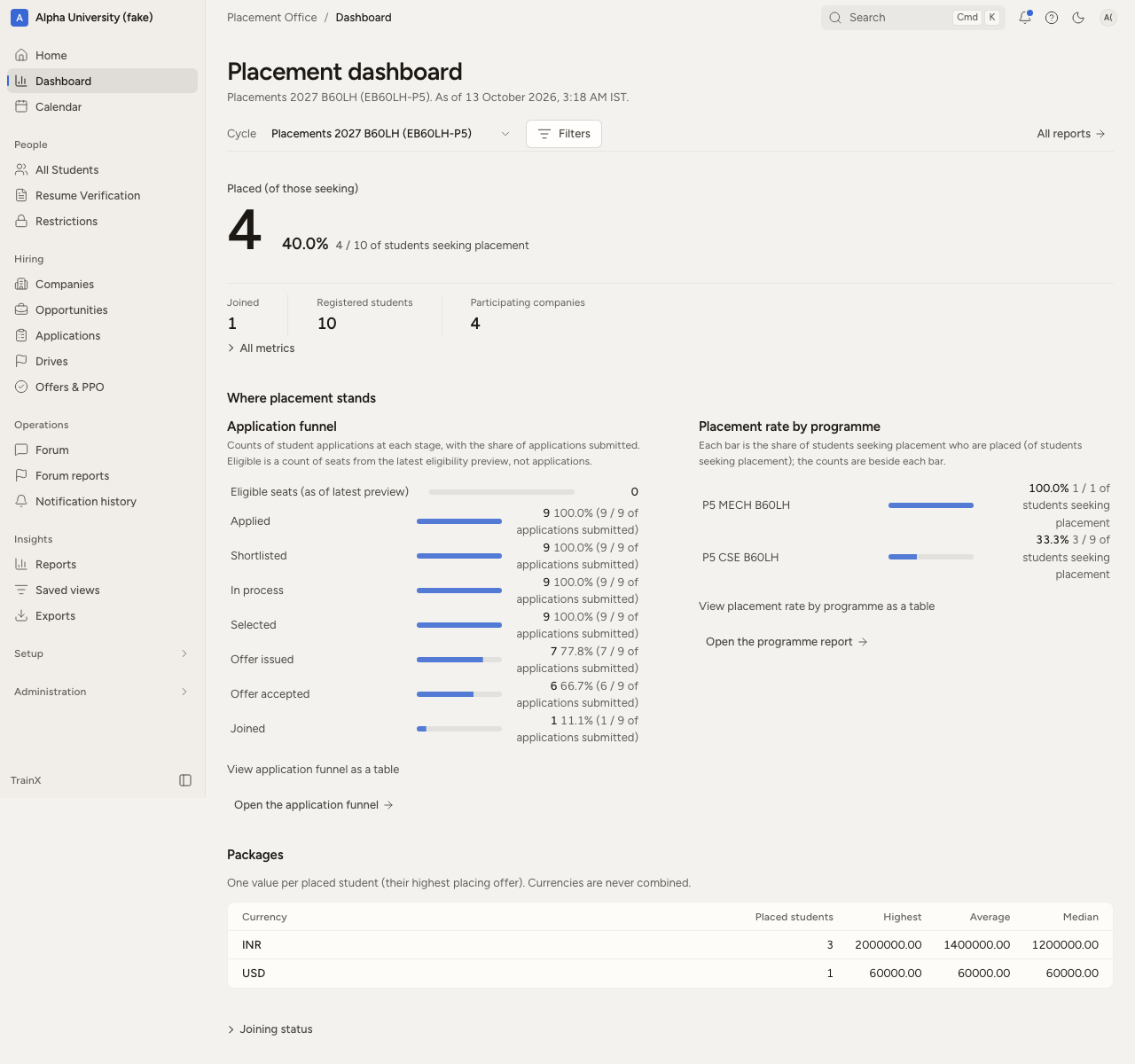
Task: Open the notifications bell icon
Action: click(1025, 18)
